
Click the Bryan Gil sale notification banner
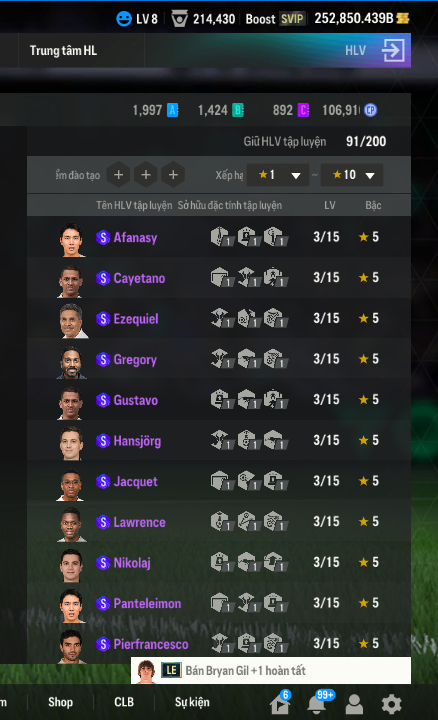(271, 670)
